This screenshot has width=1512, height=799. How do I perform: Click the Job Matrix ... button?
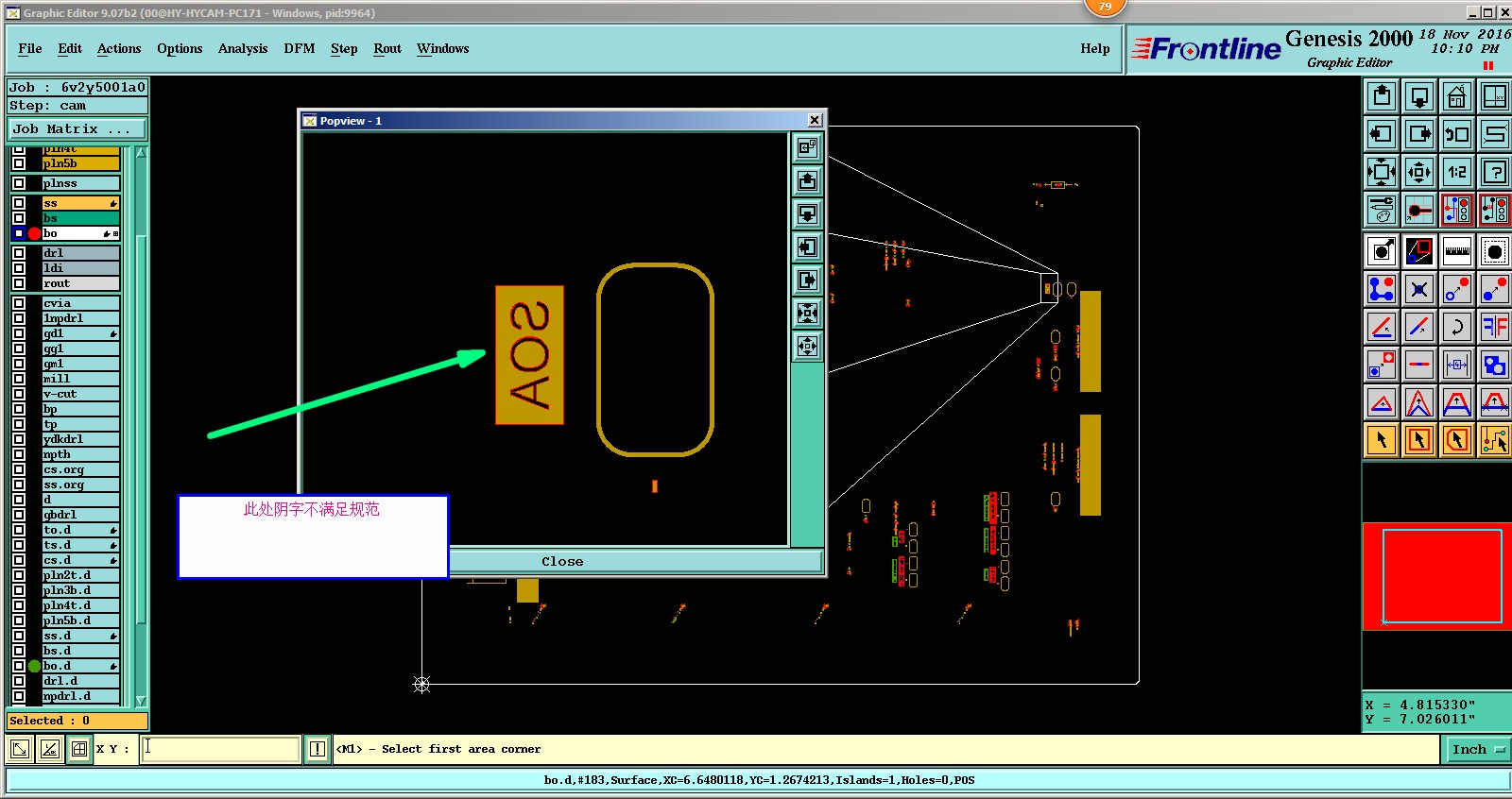pos(77,128)
